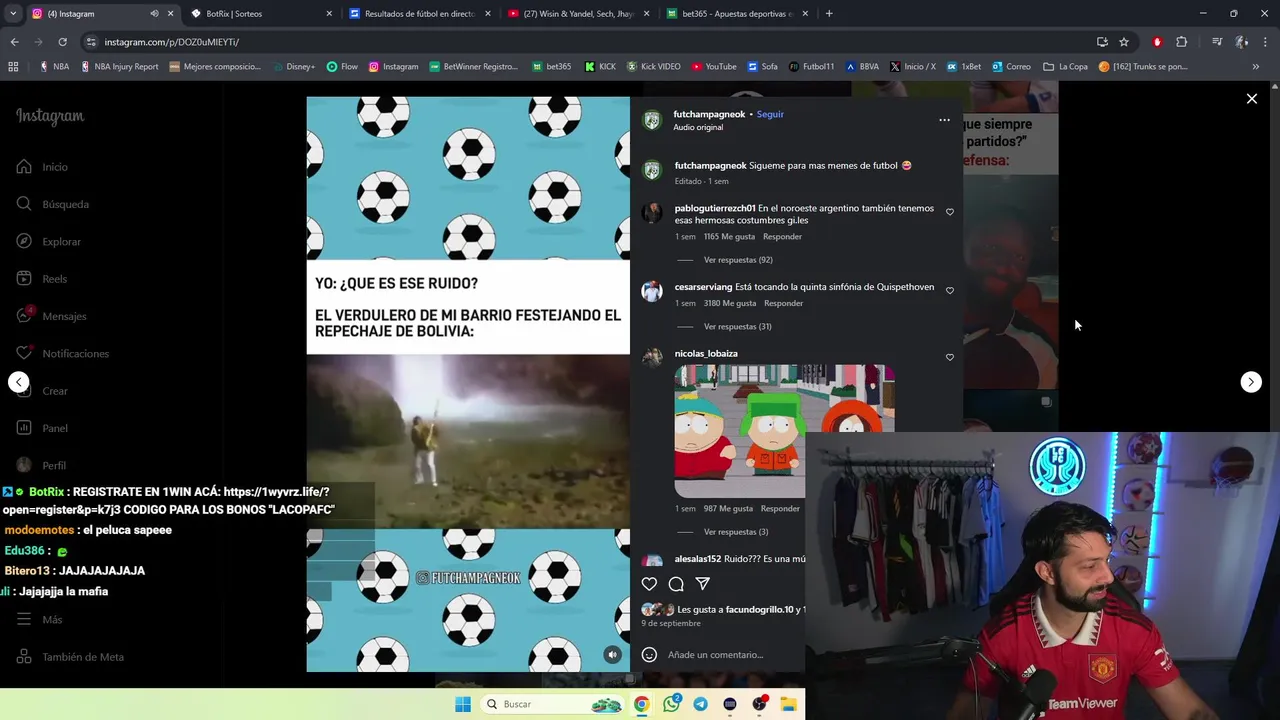Switch to bet365 Apuestas deportivas tab
Screen dimensions: 1280x720
pyautogui.click(x=736, y=14)
